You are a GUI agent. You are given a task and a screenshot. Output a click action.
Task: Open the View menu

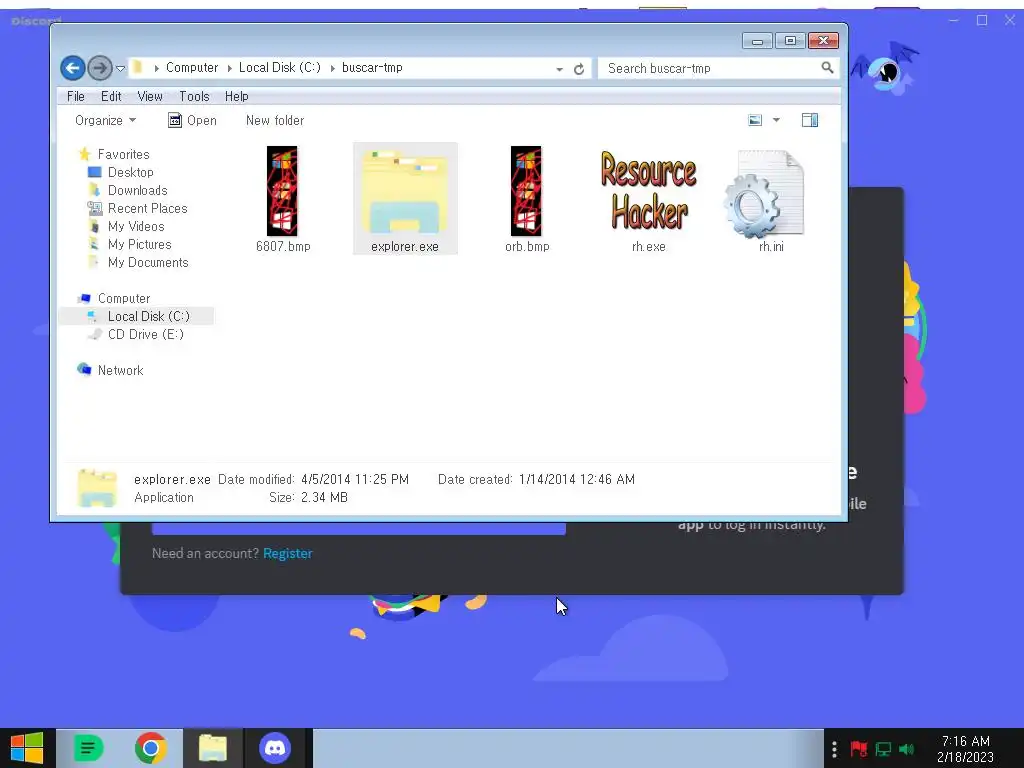click(x=150, y=96)
